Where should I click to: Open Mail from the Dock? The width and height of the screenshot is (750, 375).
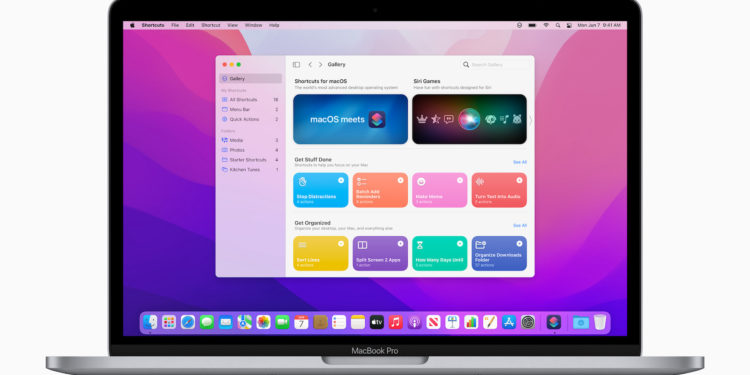226,322
